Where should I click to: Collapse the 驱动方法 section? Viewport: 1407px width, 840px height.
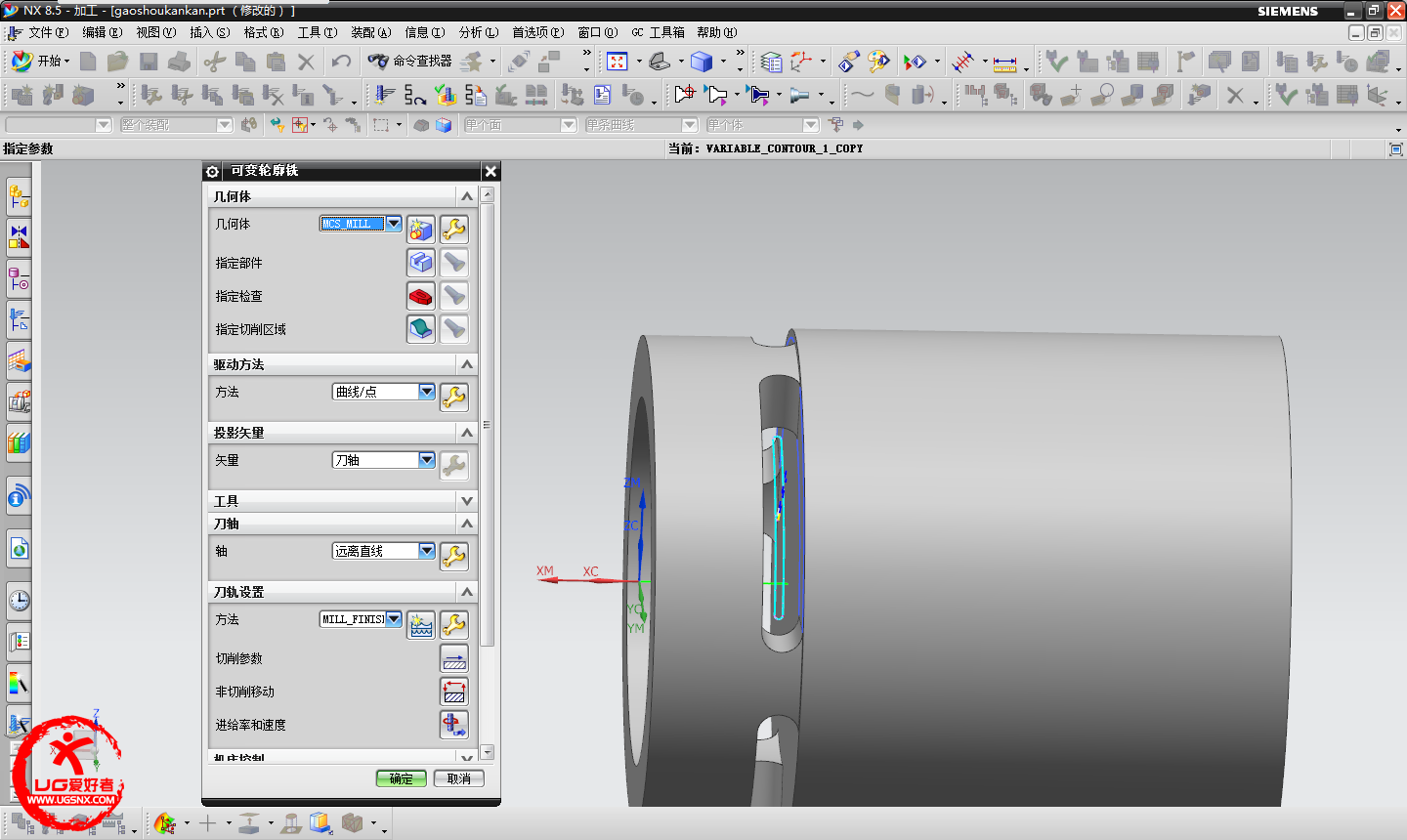(x=467, y=364)
